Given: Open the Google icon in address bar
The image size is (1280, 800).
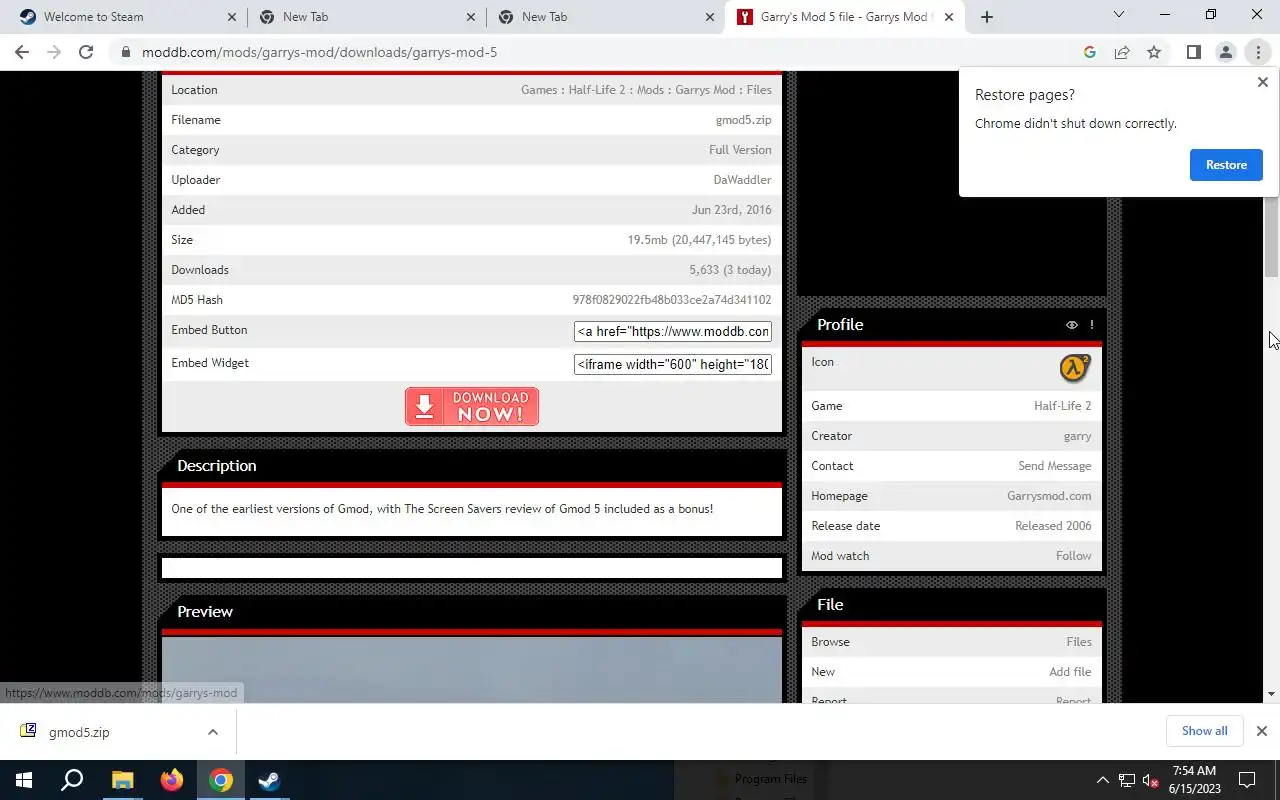Looking at the screenshot, I should [1090, 52].
